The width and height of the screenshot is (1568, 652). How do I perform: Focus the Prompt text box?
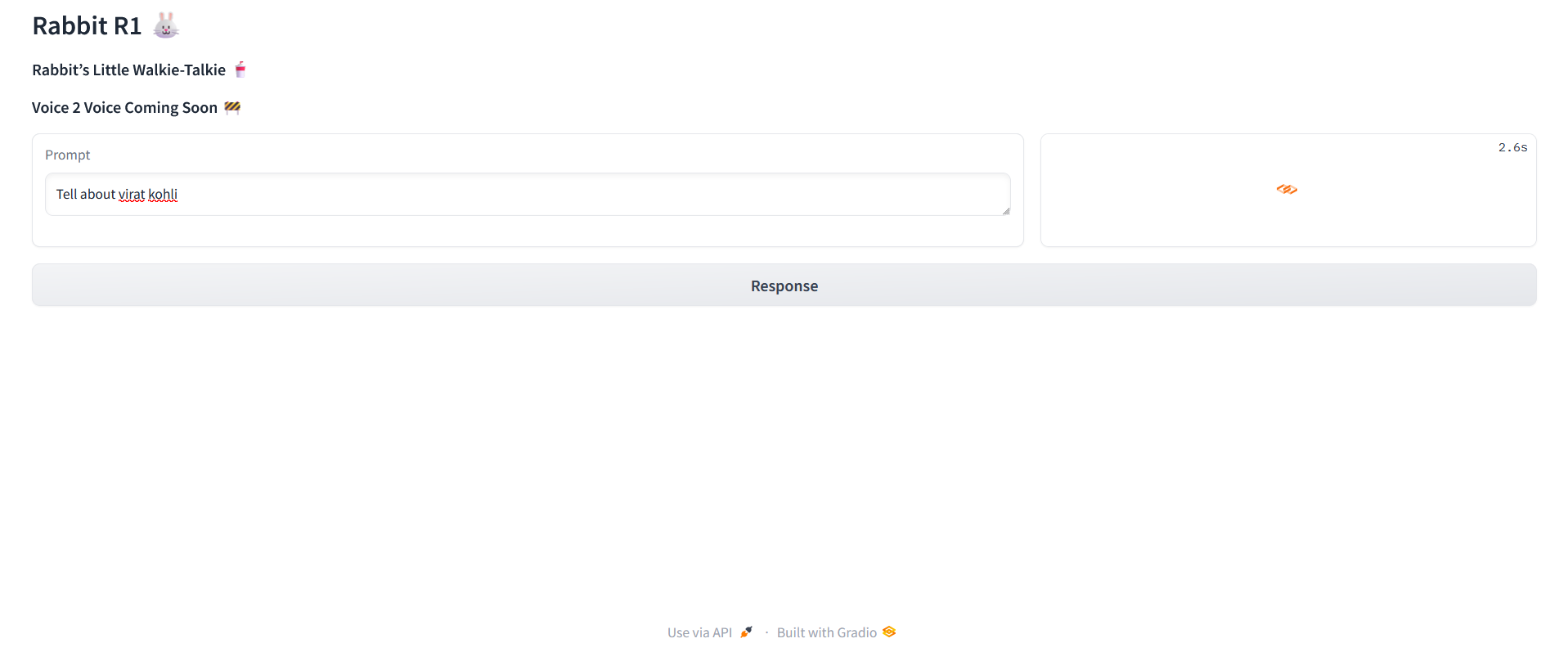pyautogui.click(x=528, y=195)
